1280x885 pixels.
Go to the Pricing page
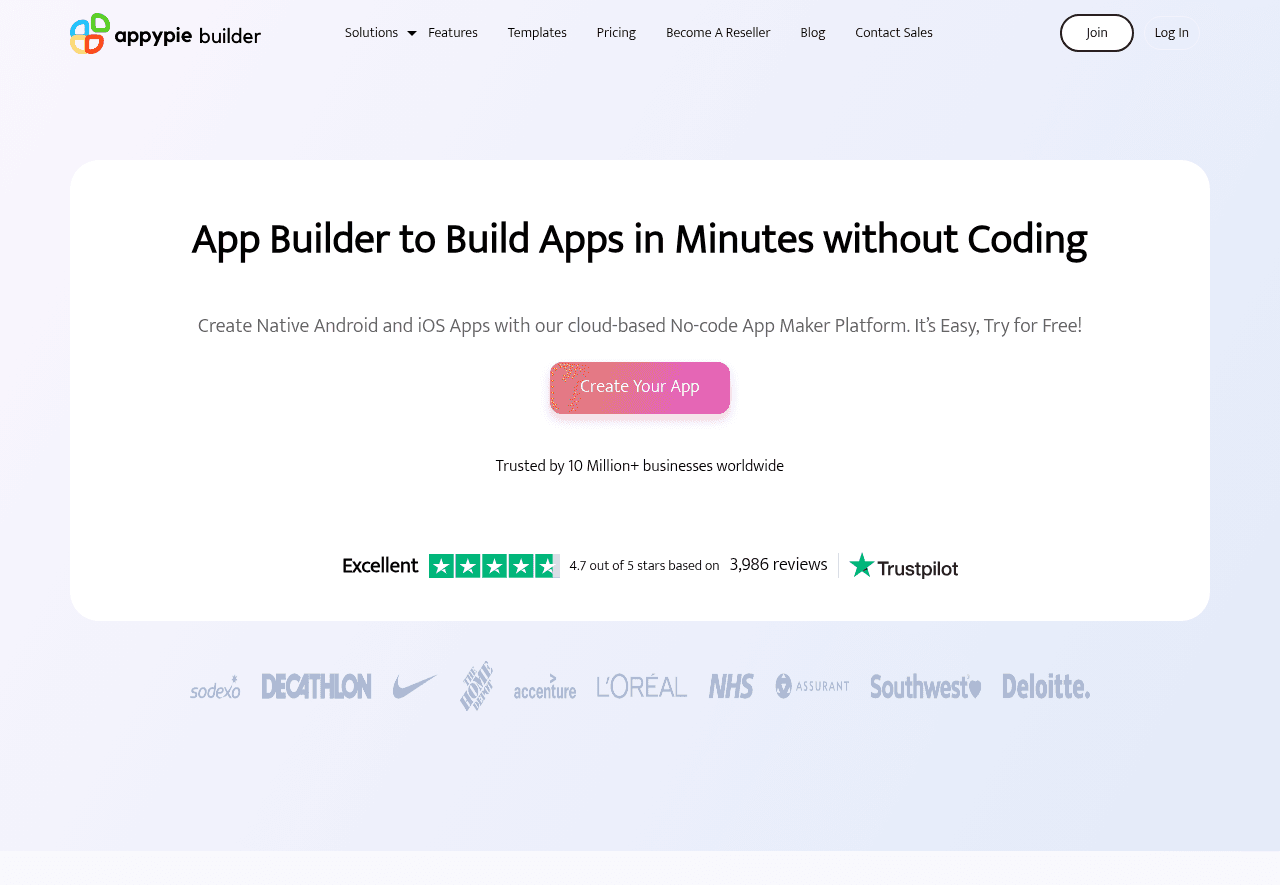(x=616, y=32)
